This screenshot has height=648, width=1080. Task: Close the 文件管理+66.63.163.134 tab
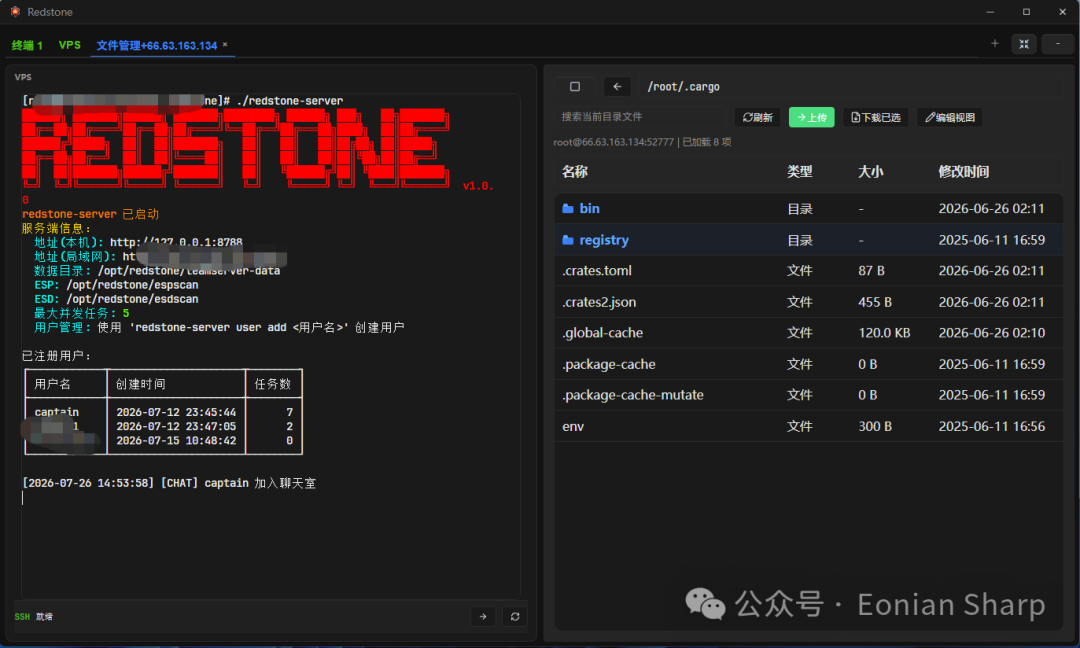click(225, 44)
